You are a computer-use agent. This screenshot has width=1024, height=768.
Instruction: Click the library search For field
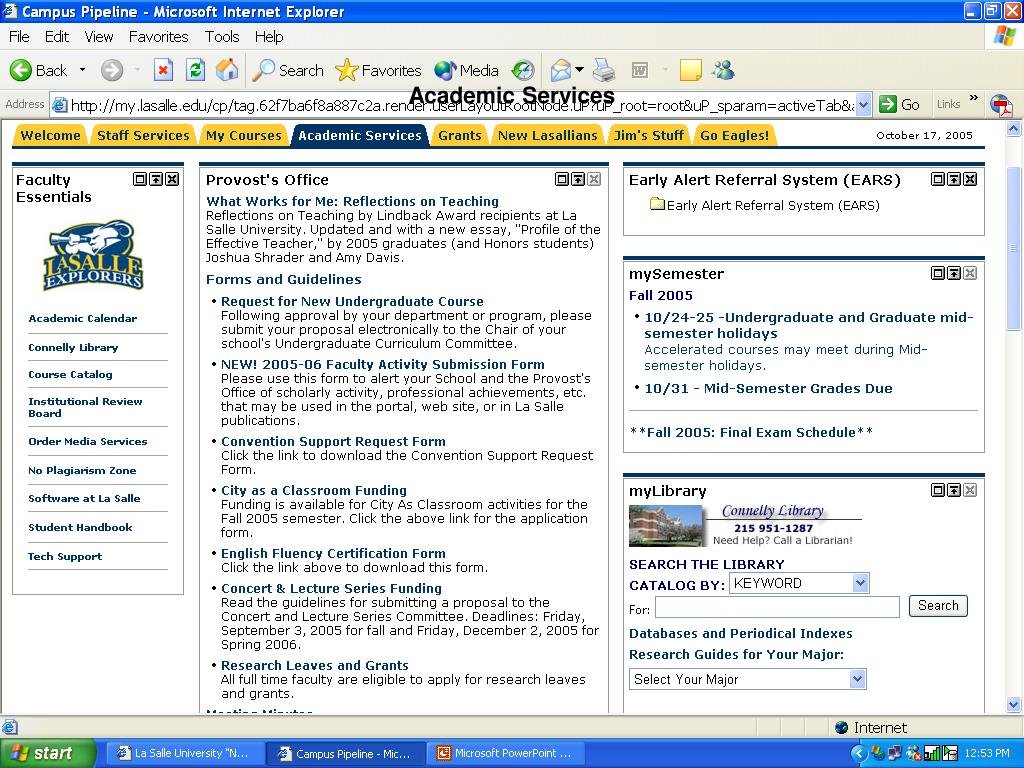[x=777, y=607]
